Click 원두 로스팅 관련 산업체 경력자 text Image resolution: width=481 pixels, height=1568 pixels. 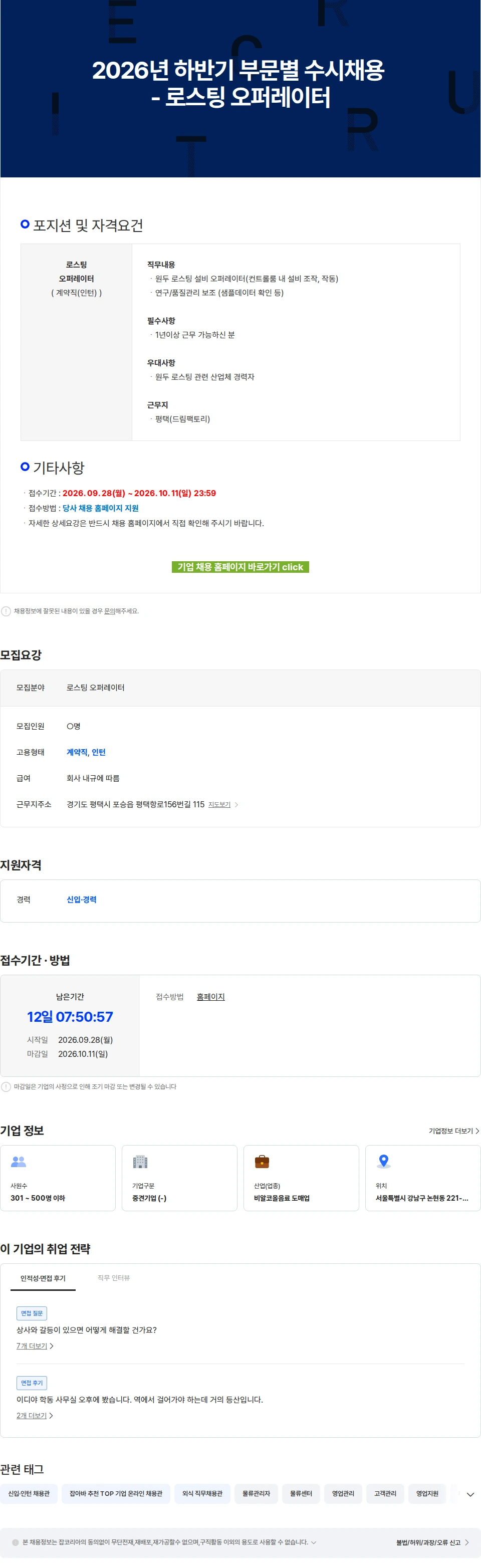pos(204,377)
